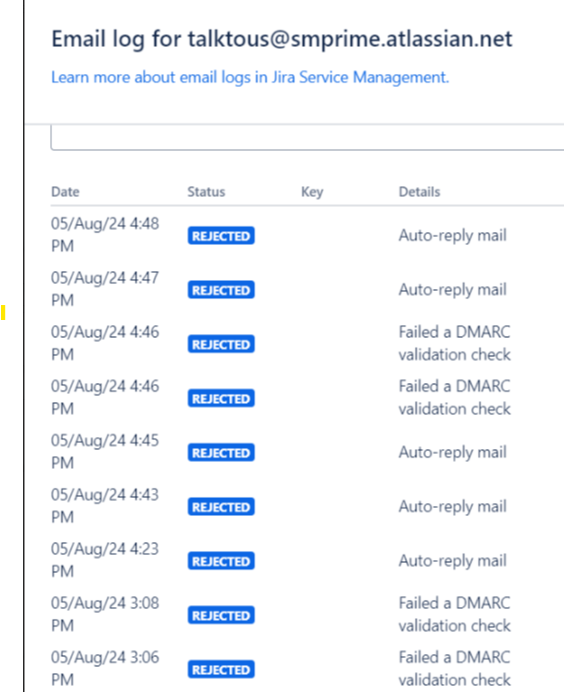Viewport: 564px width, 692px height.
Task: Click the Details column header
Action: coord(419,192)
